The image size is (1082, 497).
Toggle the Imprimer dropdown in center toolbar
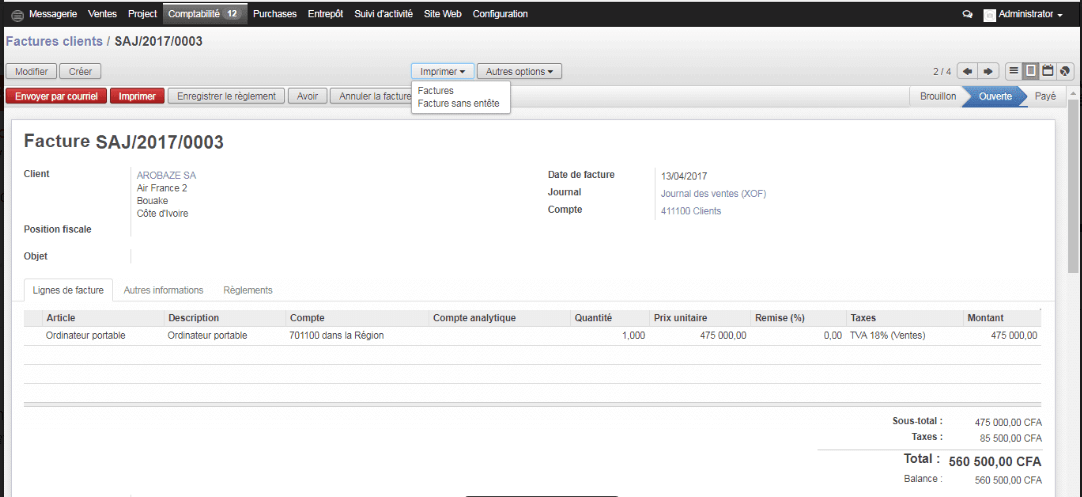[442, 71]
